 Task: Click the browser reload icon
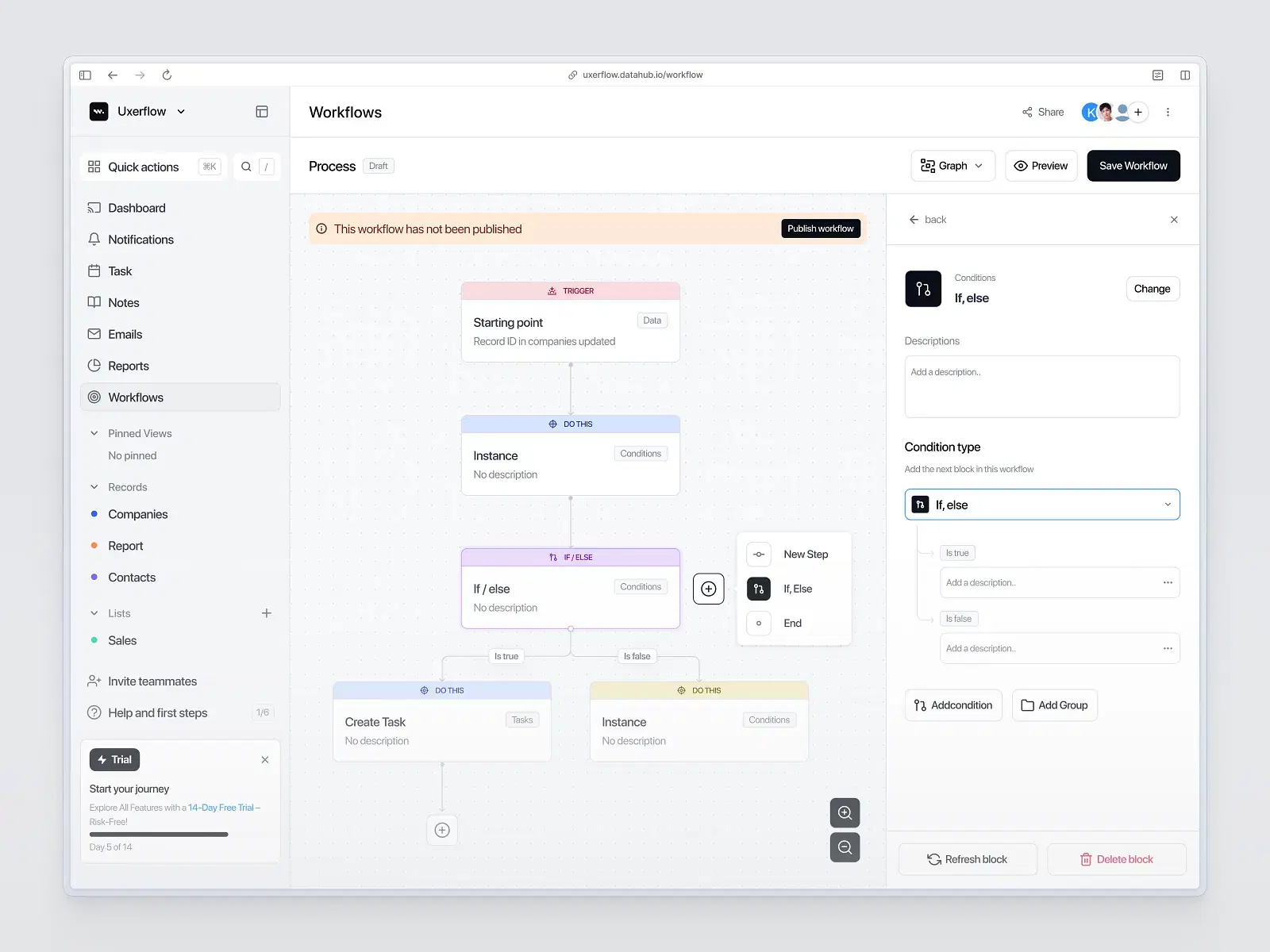(x=167, y=75)
